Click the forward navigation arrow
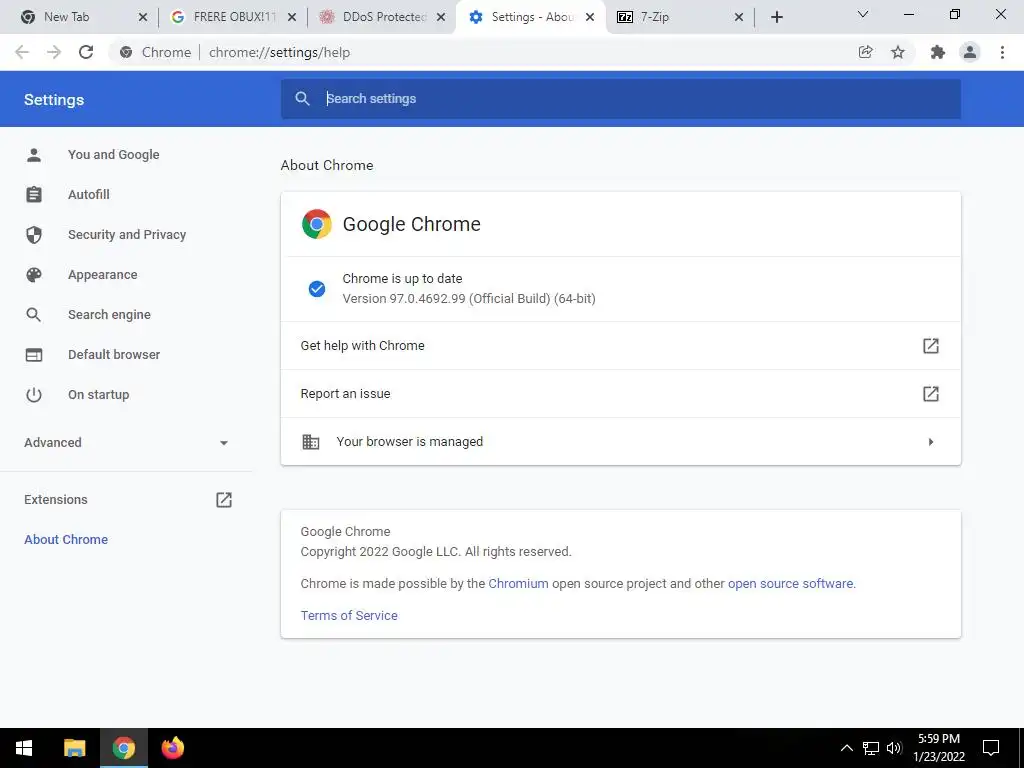The width and height of the screenshot is (1024, 768). [54, 52]
